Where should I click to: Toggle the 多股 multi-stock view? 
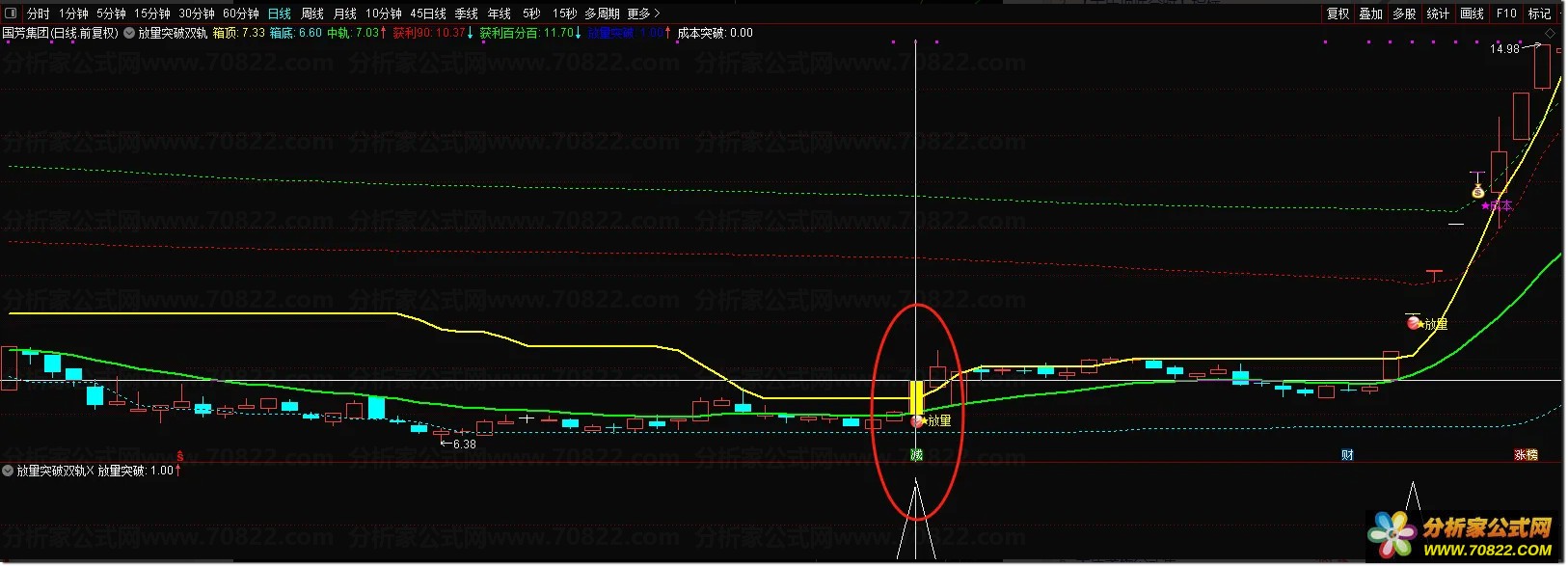1404,13
